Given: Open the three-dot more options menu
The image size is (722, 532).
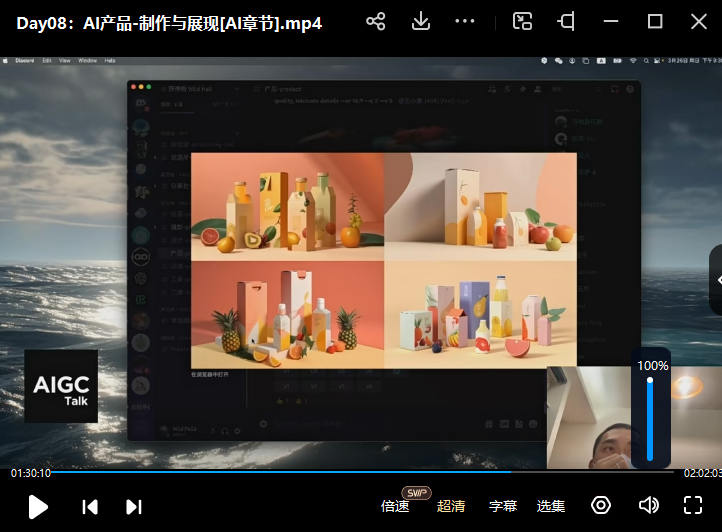Looking at the screenshot, I should [x=465, y=22].
